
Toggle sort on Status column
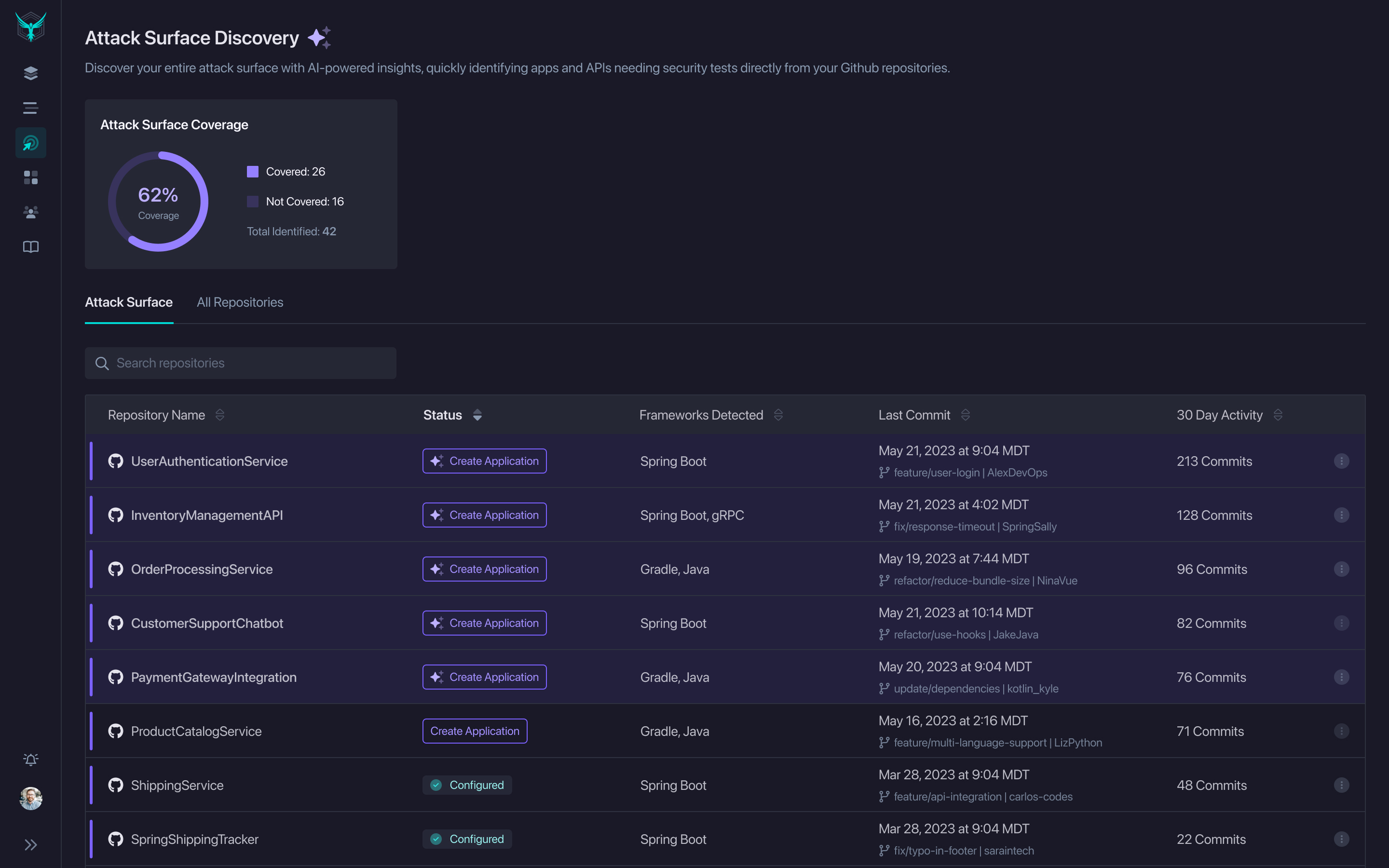click(x=477, y=415)
